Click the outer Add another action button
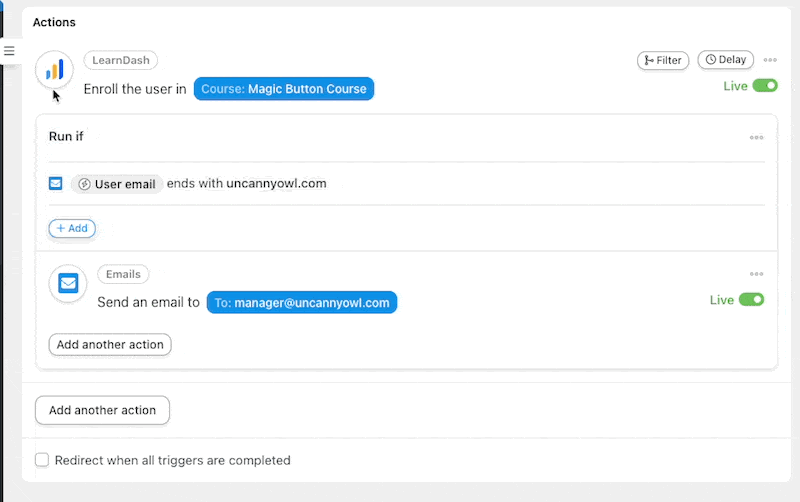 102,410
